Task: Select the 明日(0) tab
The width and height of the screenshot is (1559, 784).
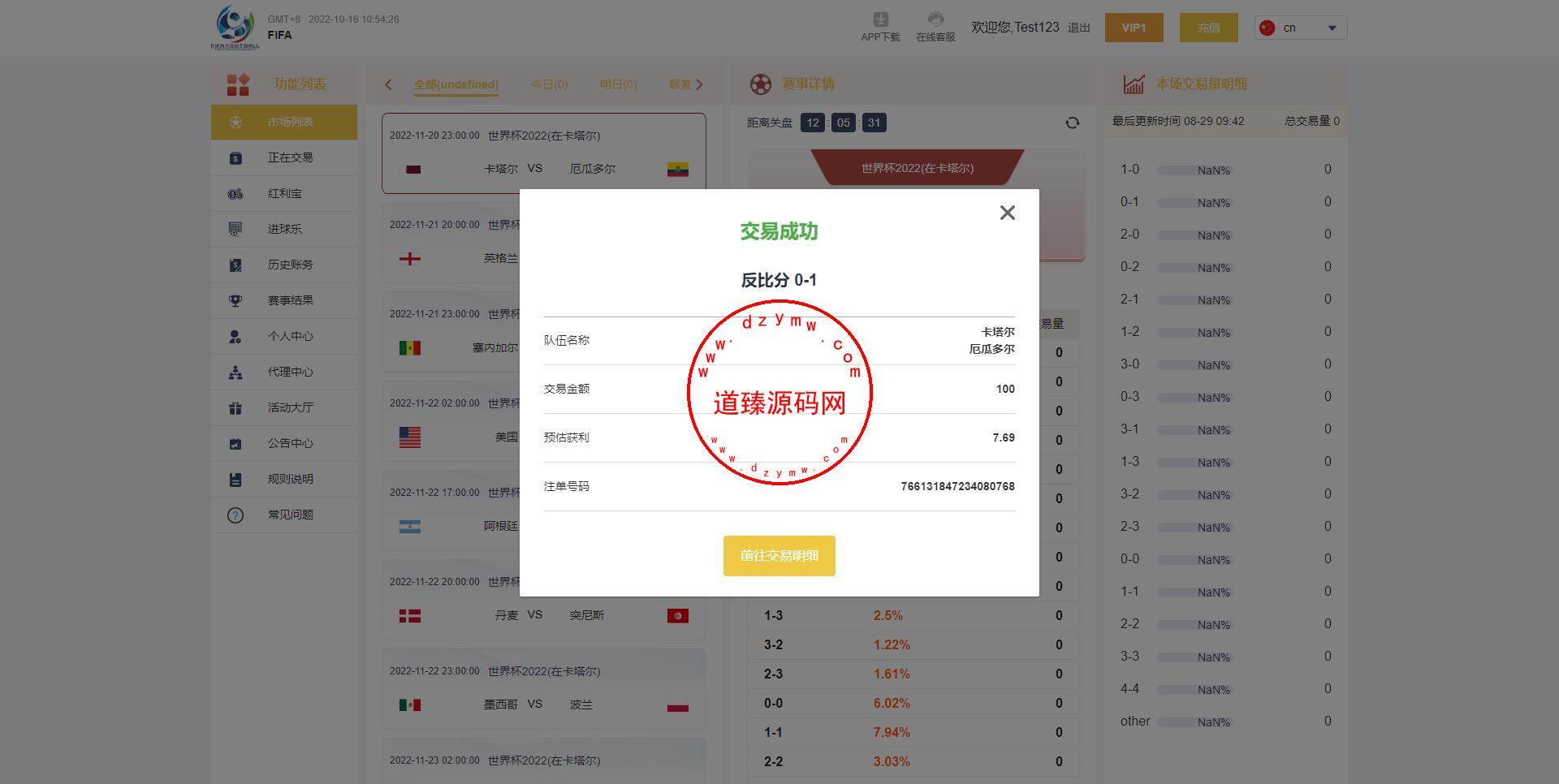Action: [x=618, y=84]
